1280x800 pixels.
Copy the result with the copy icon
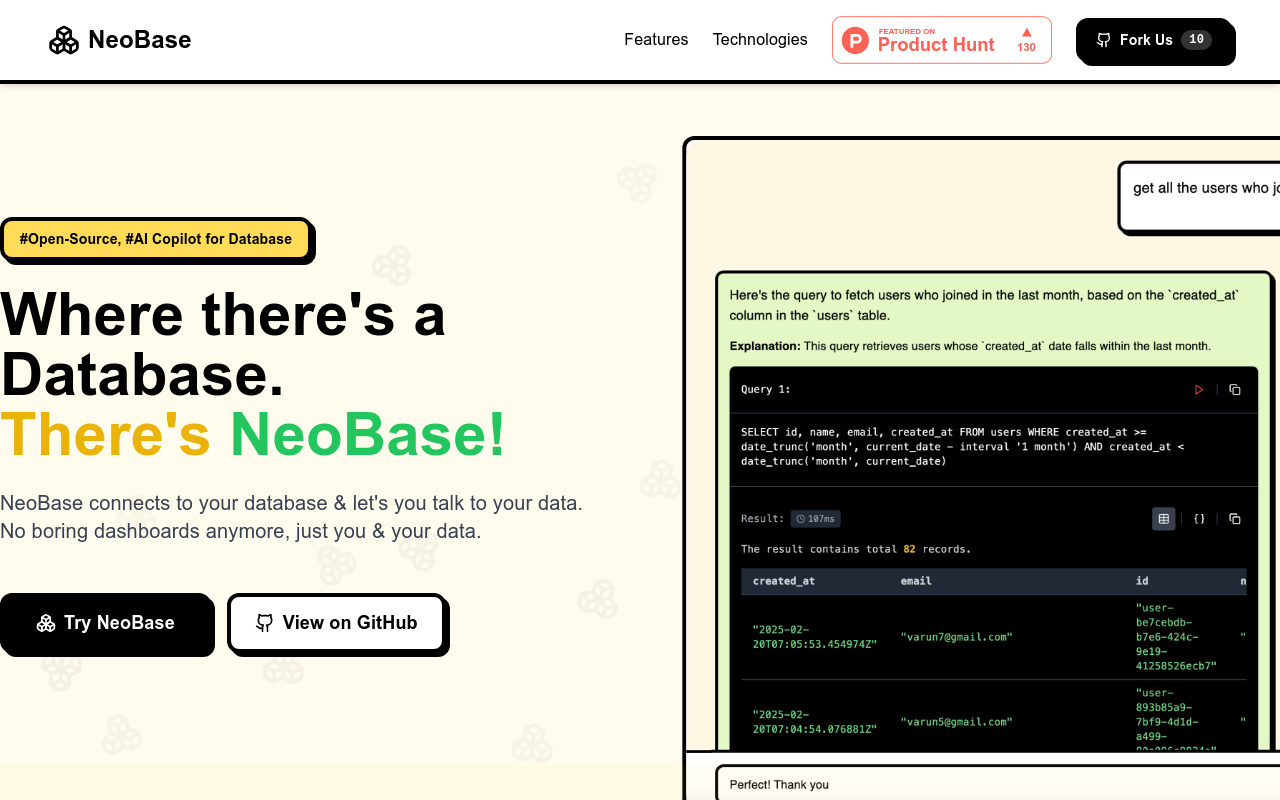1235,519
